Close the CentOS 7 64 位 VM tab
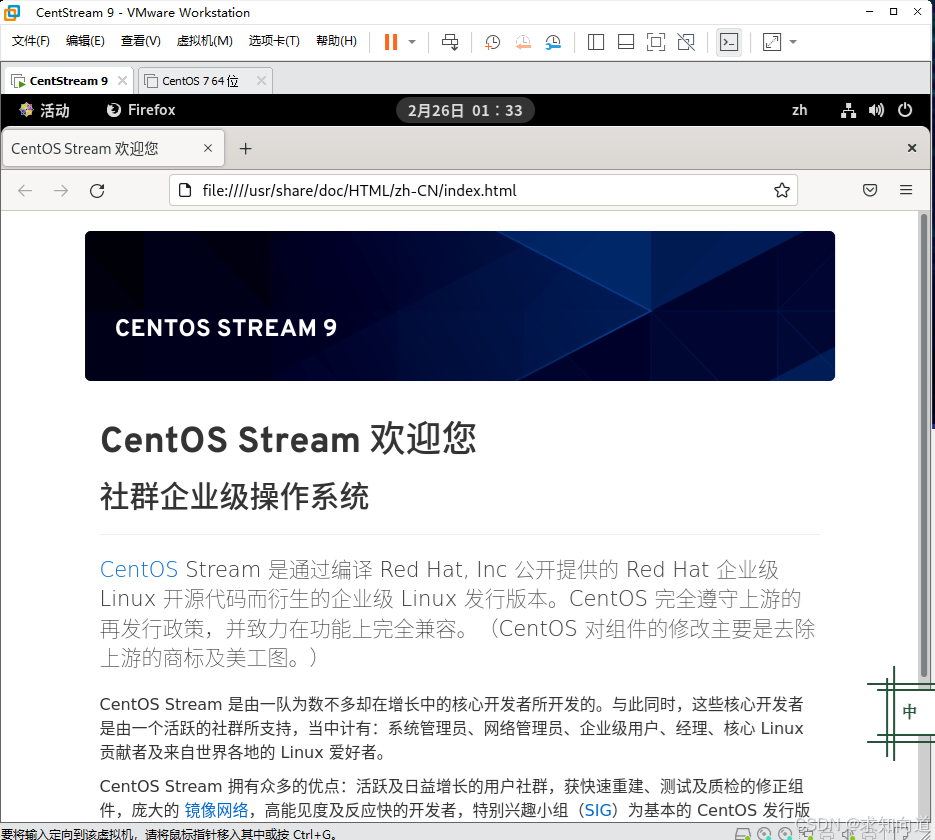Viewport: 935px width, 840px height. click(261, 80)
